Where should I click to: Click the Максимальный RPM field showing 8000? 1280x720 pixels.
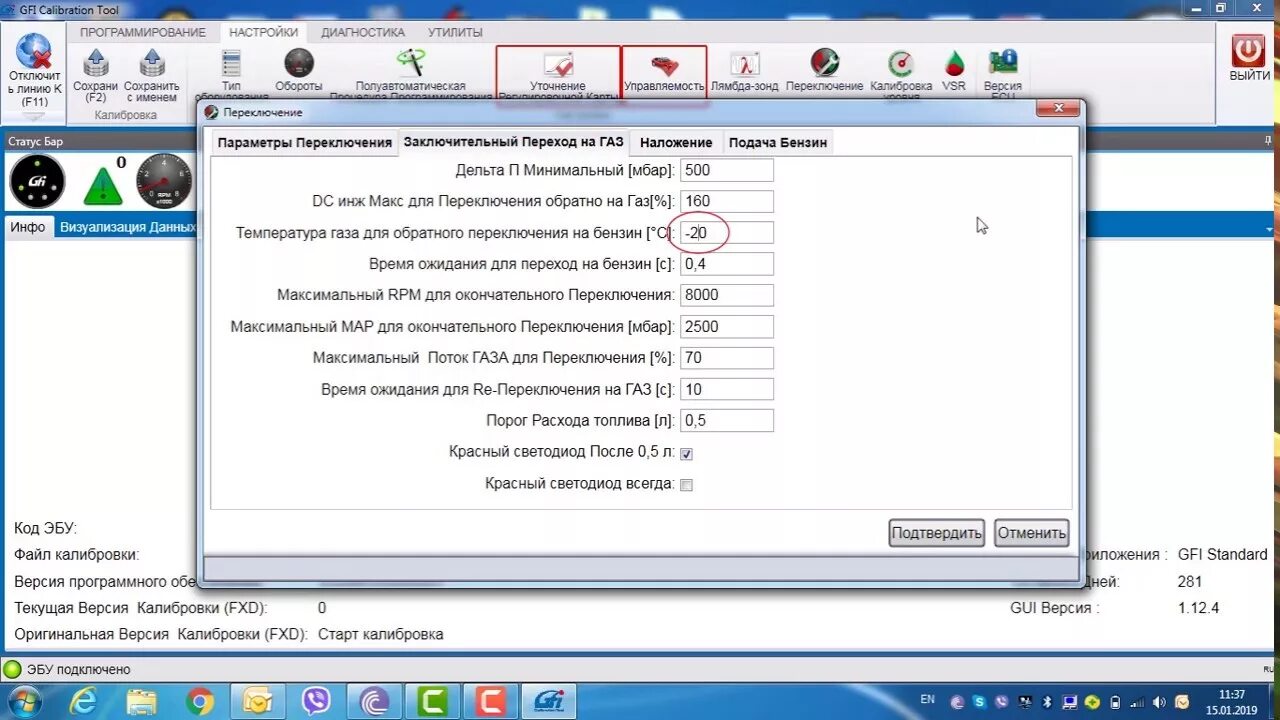tap(727, 295)
